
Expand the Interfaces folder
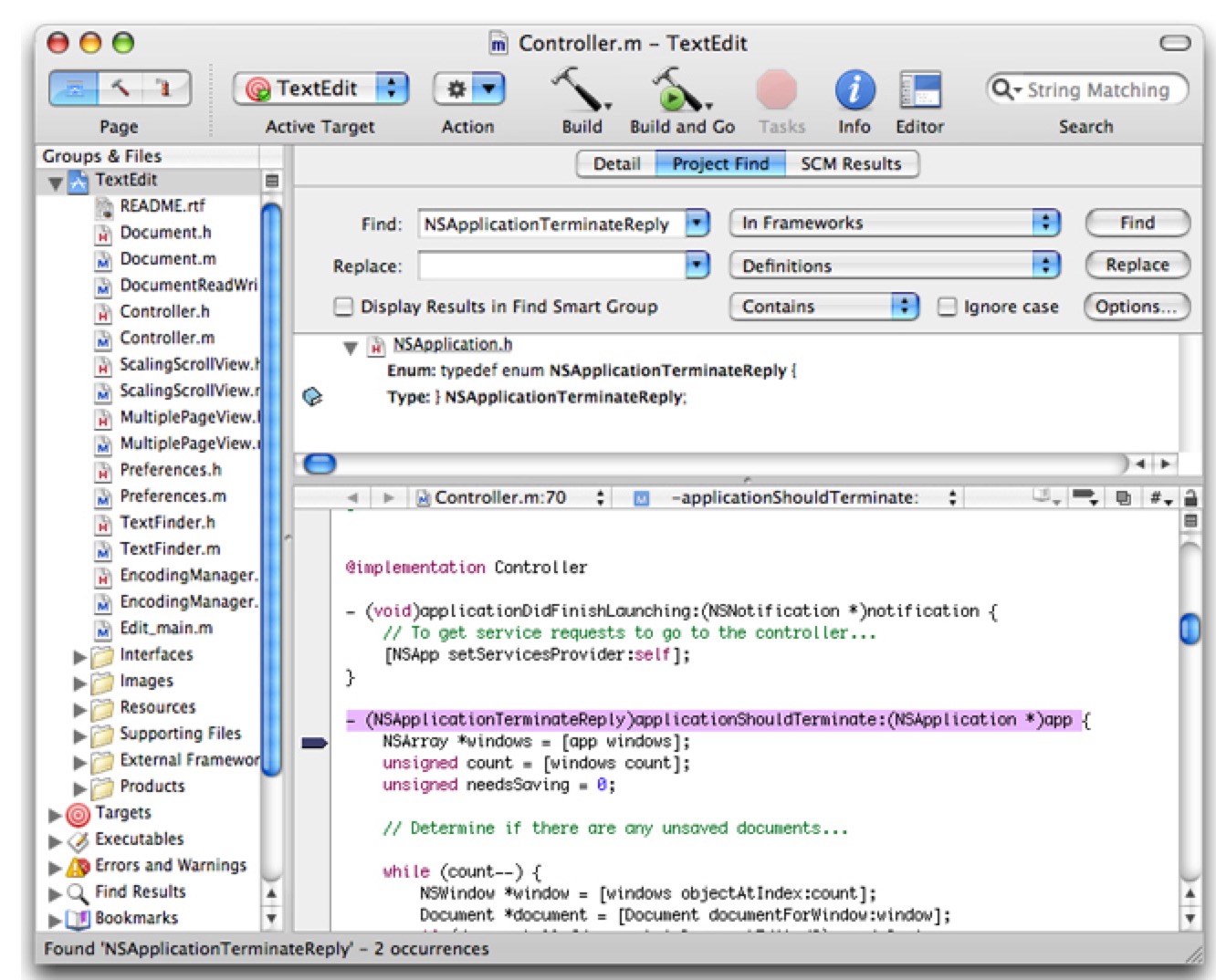point(79,656)
